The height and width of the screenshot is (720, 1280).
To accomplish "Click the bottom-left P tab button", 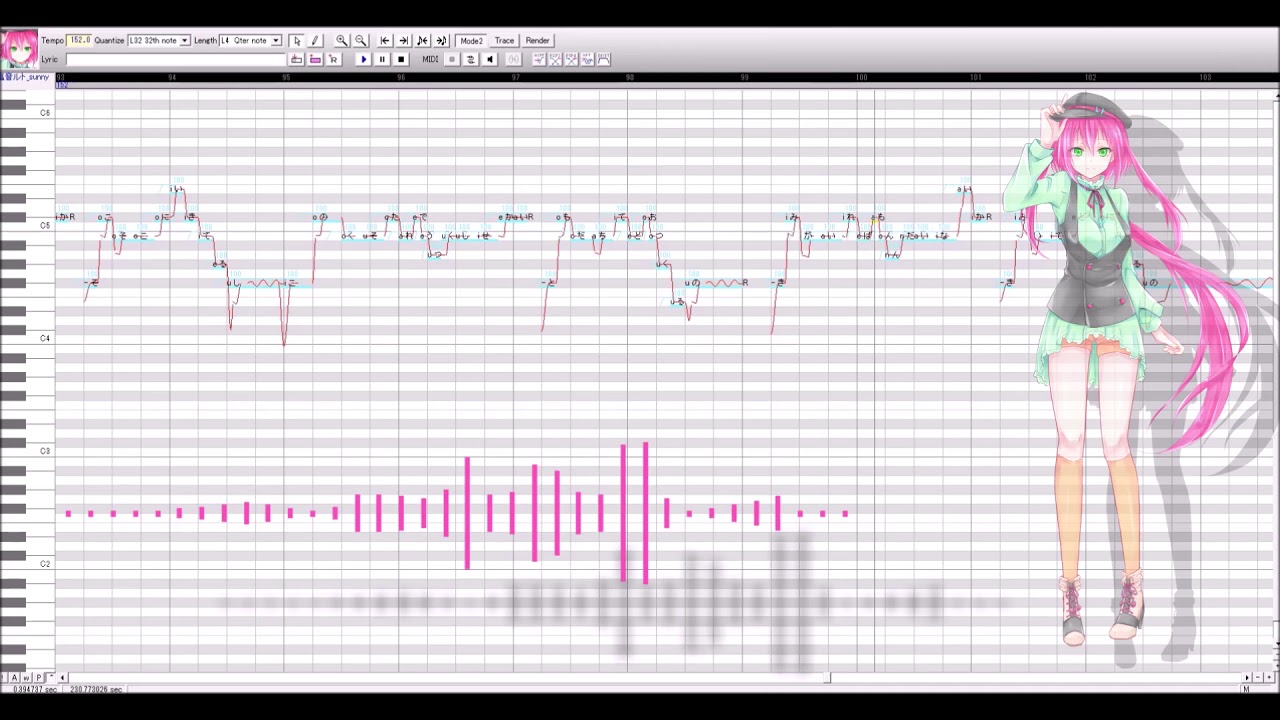I will pos(39,678).
